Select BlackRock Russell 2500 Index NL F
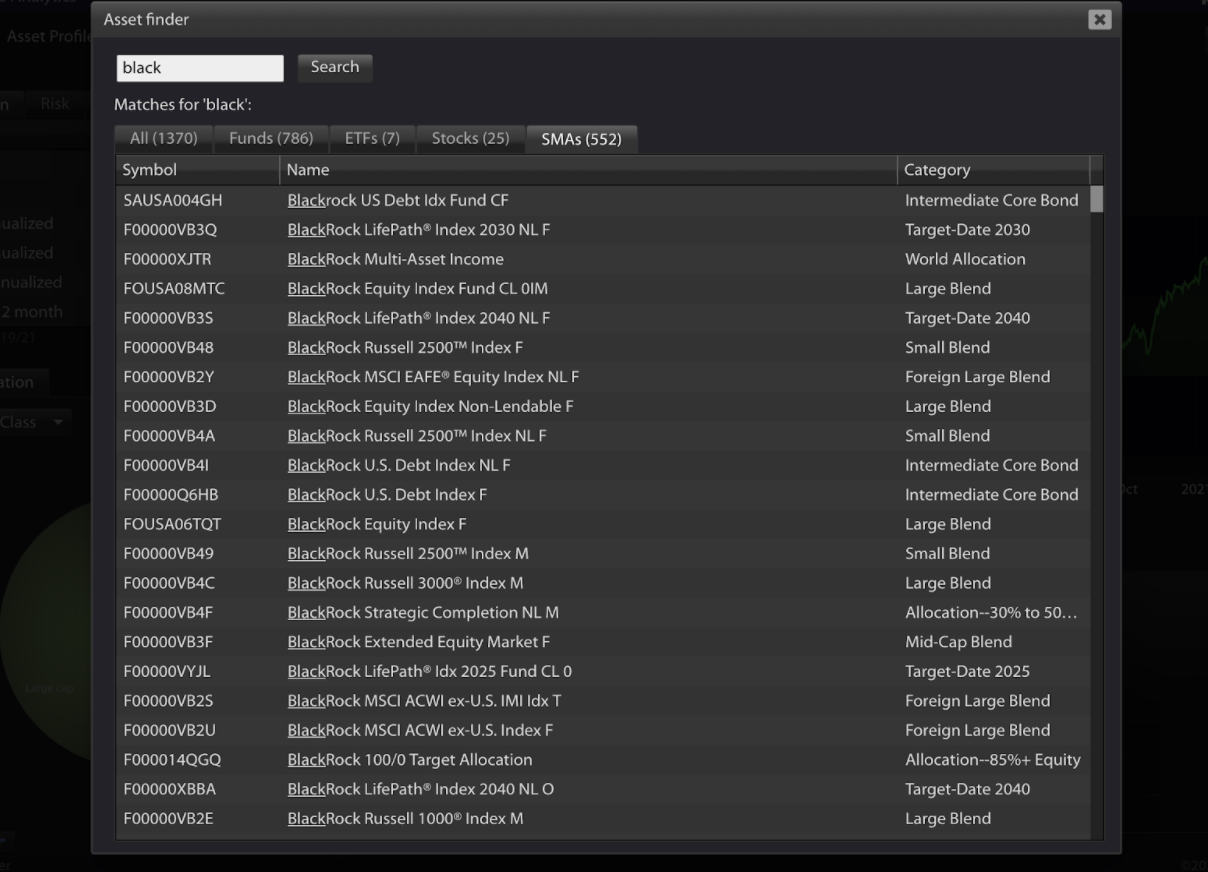The width and height of the screenshot is (1208, 872). point(417,436)
